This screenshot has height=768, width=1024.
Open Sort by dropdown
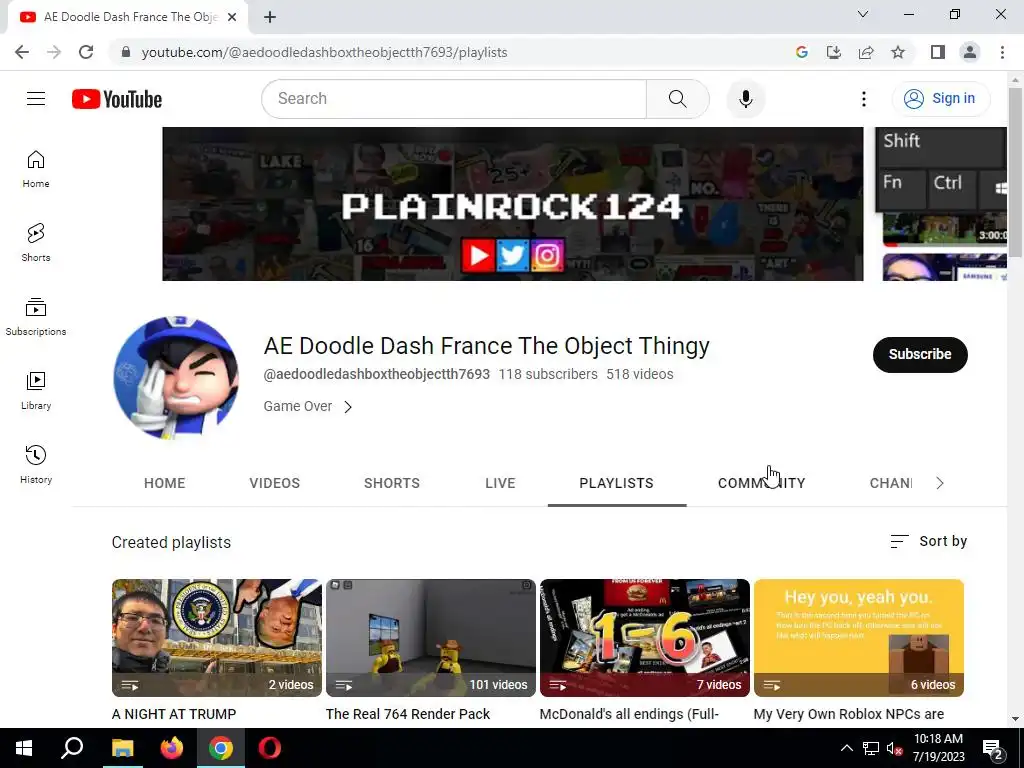[928, 541]
